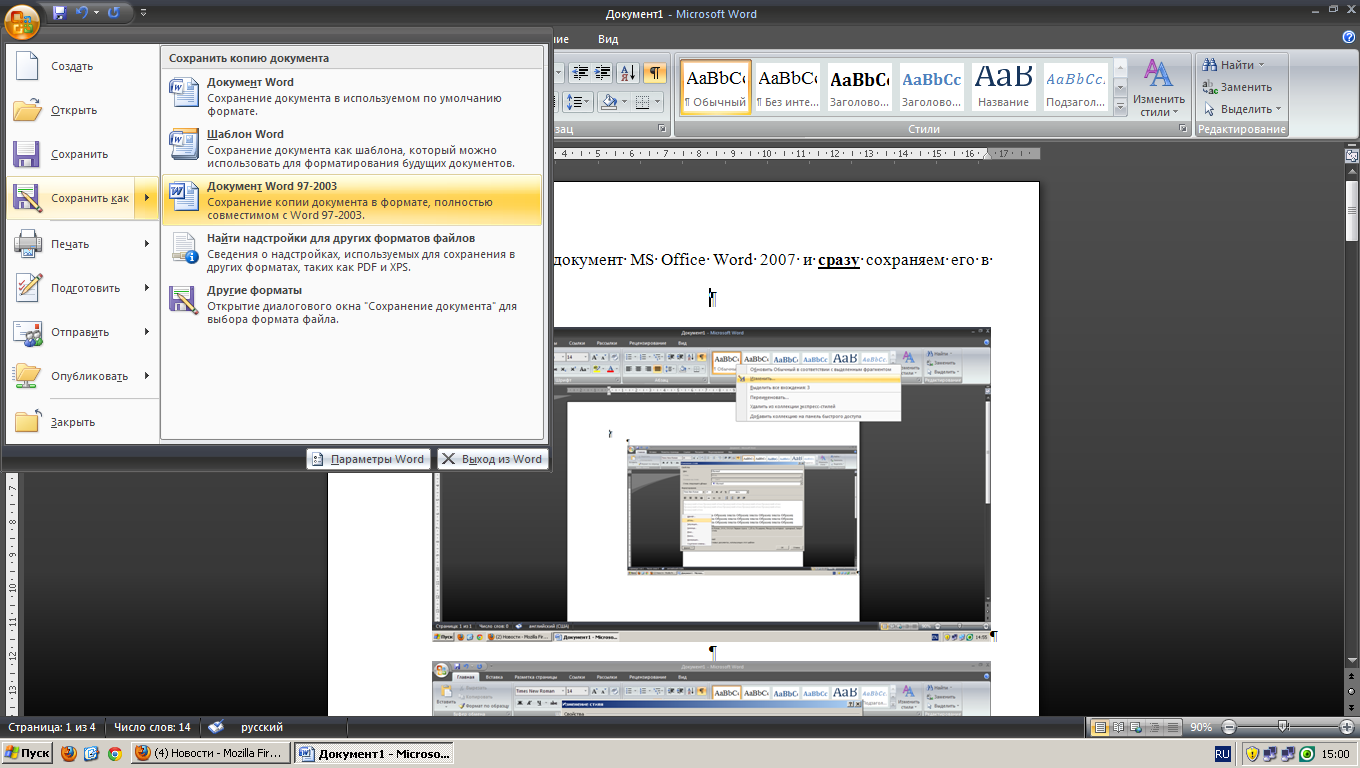1360x768 pixels.
Task: Click the Decrease Indent icon
Action: [579, 73]
